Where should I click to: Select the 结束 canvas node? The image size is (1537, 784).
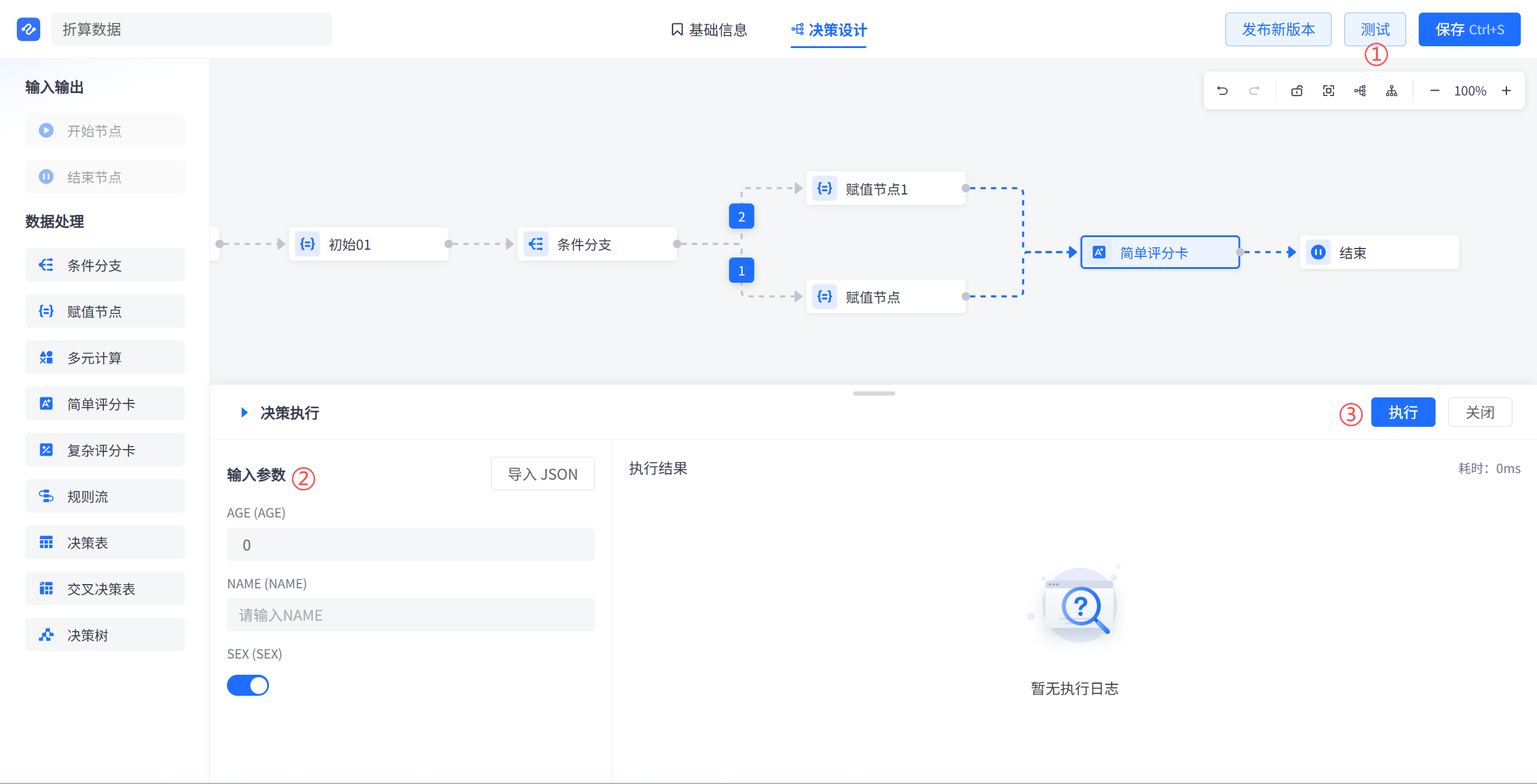1379,252
